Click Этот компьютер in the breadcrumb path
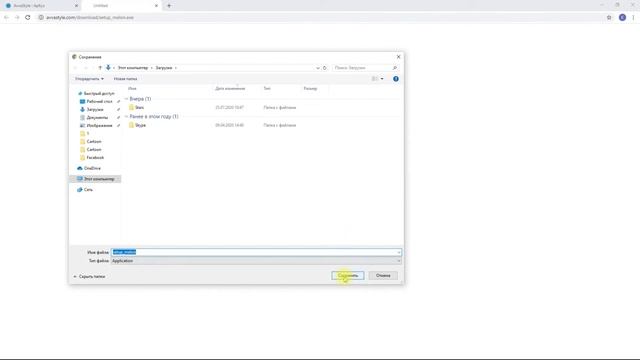This screenshot has height=360, width=640. [x=133, y=68]
